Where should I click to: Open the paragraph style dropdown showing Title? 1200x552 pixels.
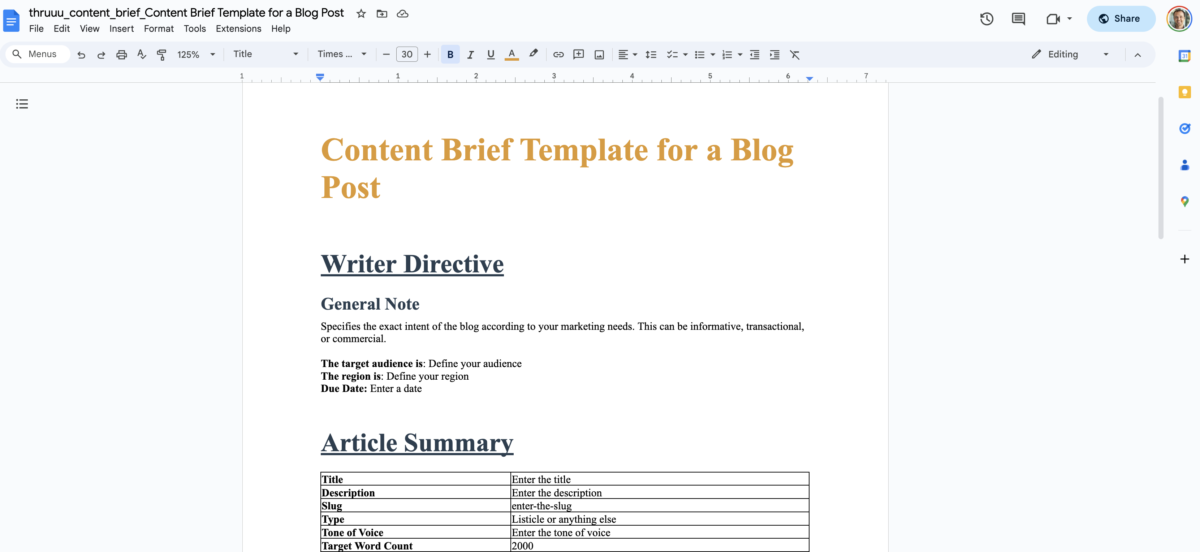266,54
